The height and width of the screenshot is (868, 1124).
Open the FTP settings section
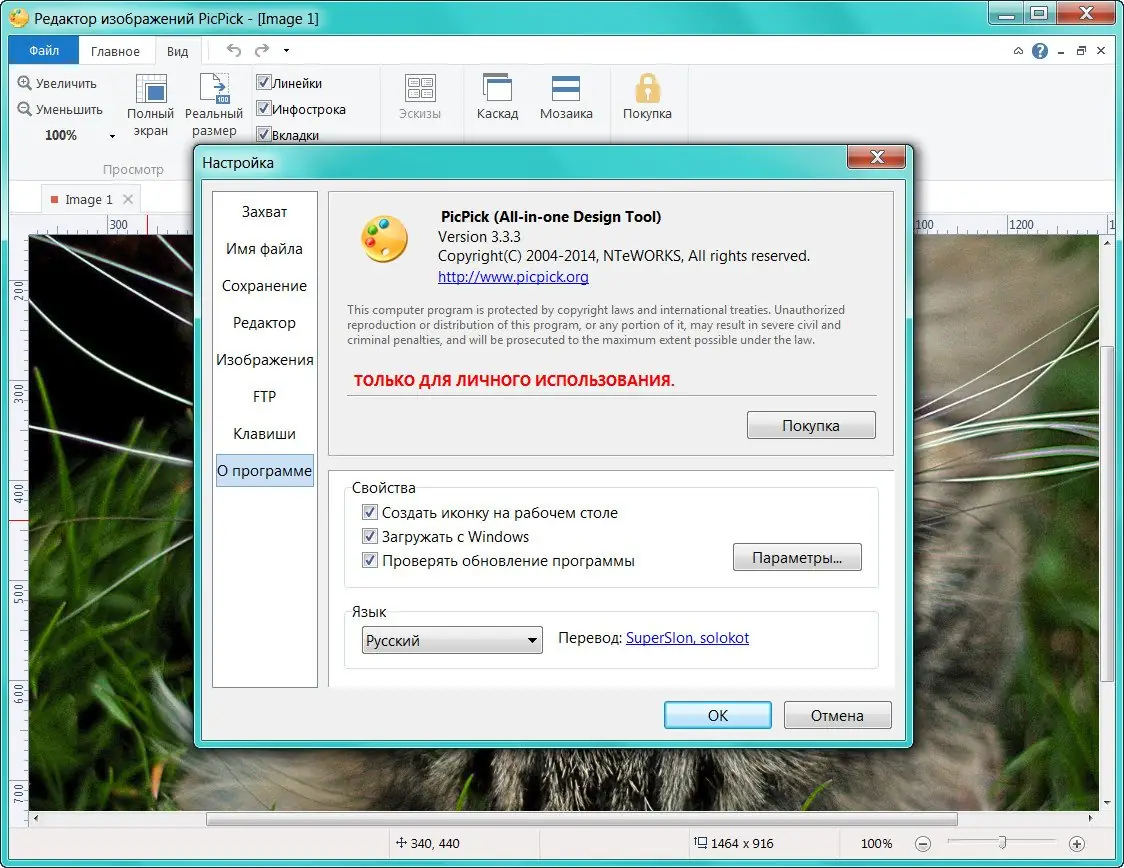point(265,396)
